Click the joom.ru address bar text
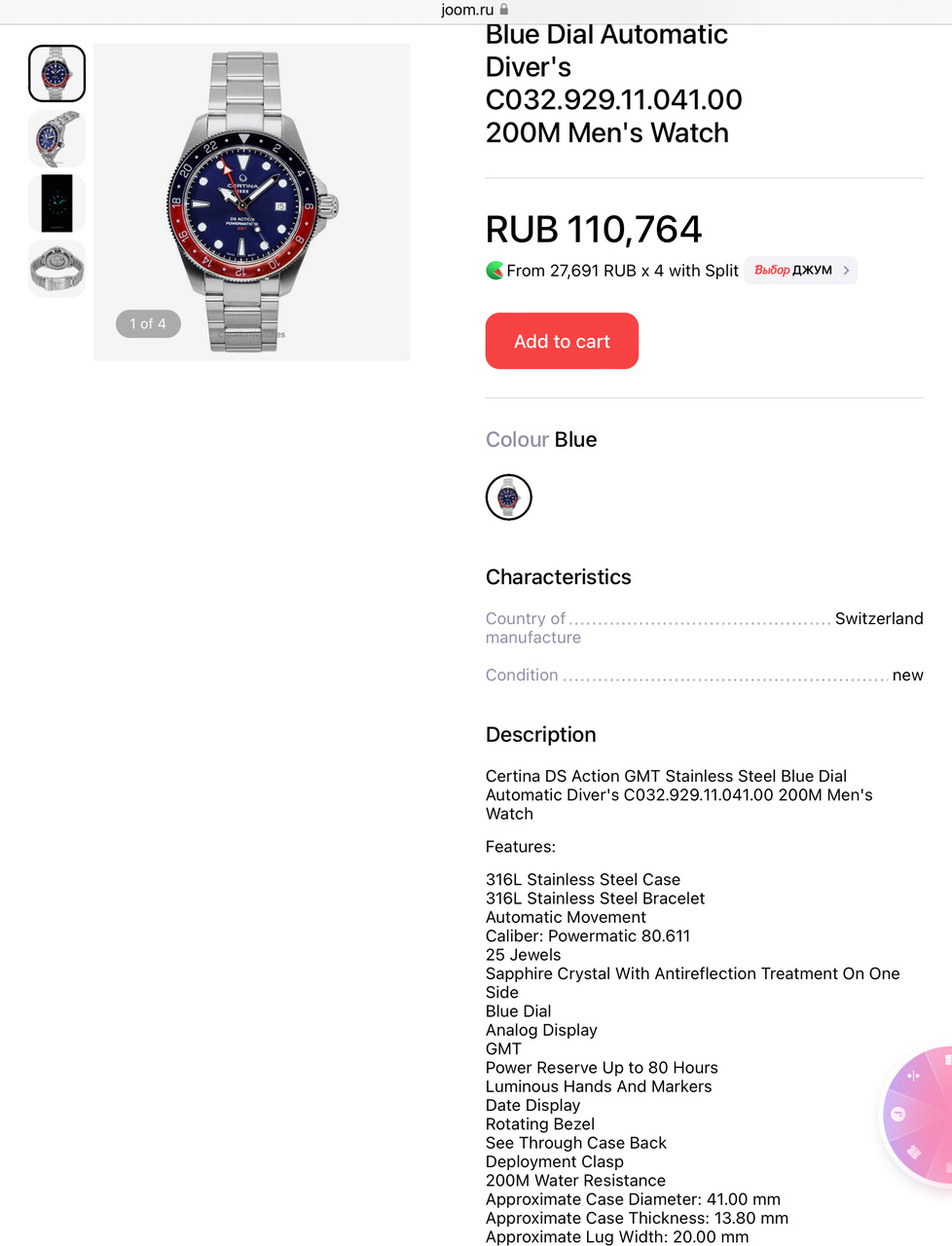 point(467,10)
